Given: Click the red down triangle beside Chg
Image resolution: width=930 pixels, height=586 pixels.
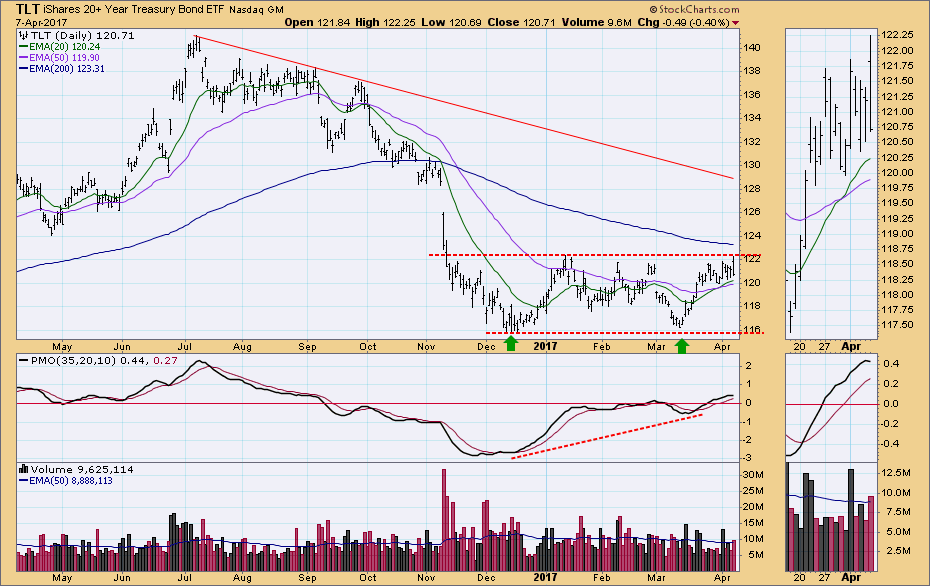Looking at the screenshot, I should 735,23.
